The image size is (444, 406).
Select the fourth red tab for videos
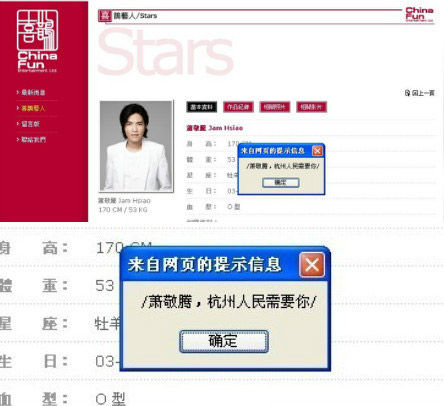tap(311, 107)
